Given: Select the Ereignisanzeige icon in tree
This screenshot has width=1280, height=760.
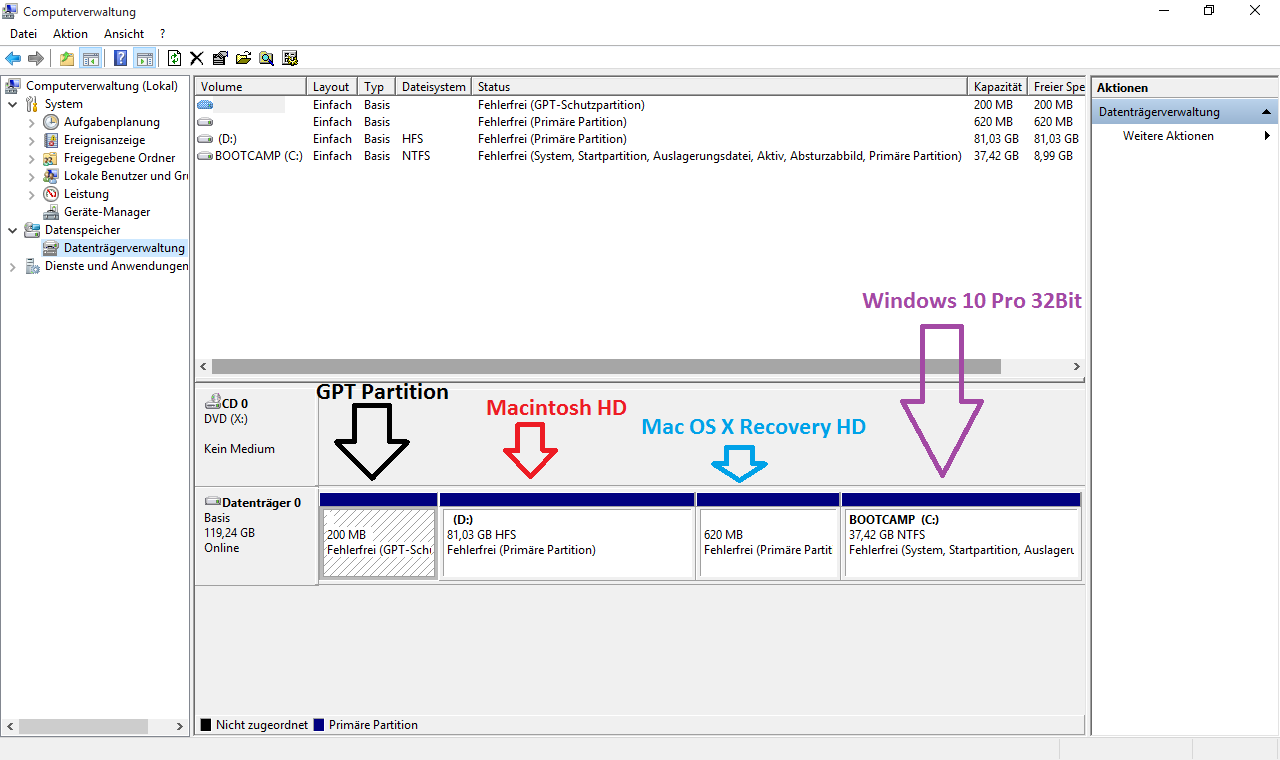Looking at the screenshot, I should (51, 140).
